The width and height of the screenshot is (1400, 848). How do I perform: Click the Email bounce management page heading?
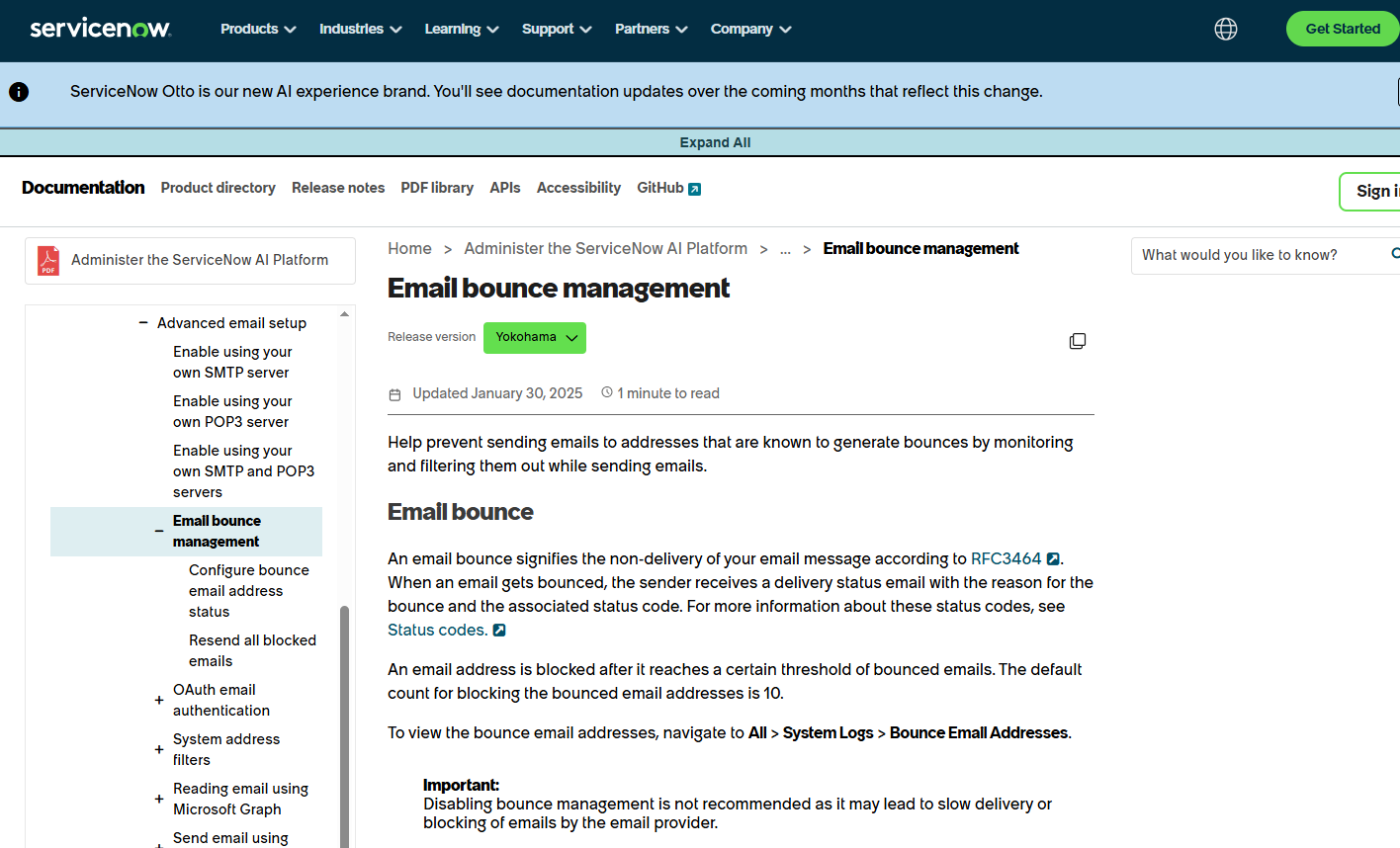point(559,289)
